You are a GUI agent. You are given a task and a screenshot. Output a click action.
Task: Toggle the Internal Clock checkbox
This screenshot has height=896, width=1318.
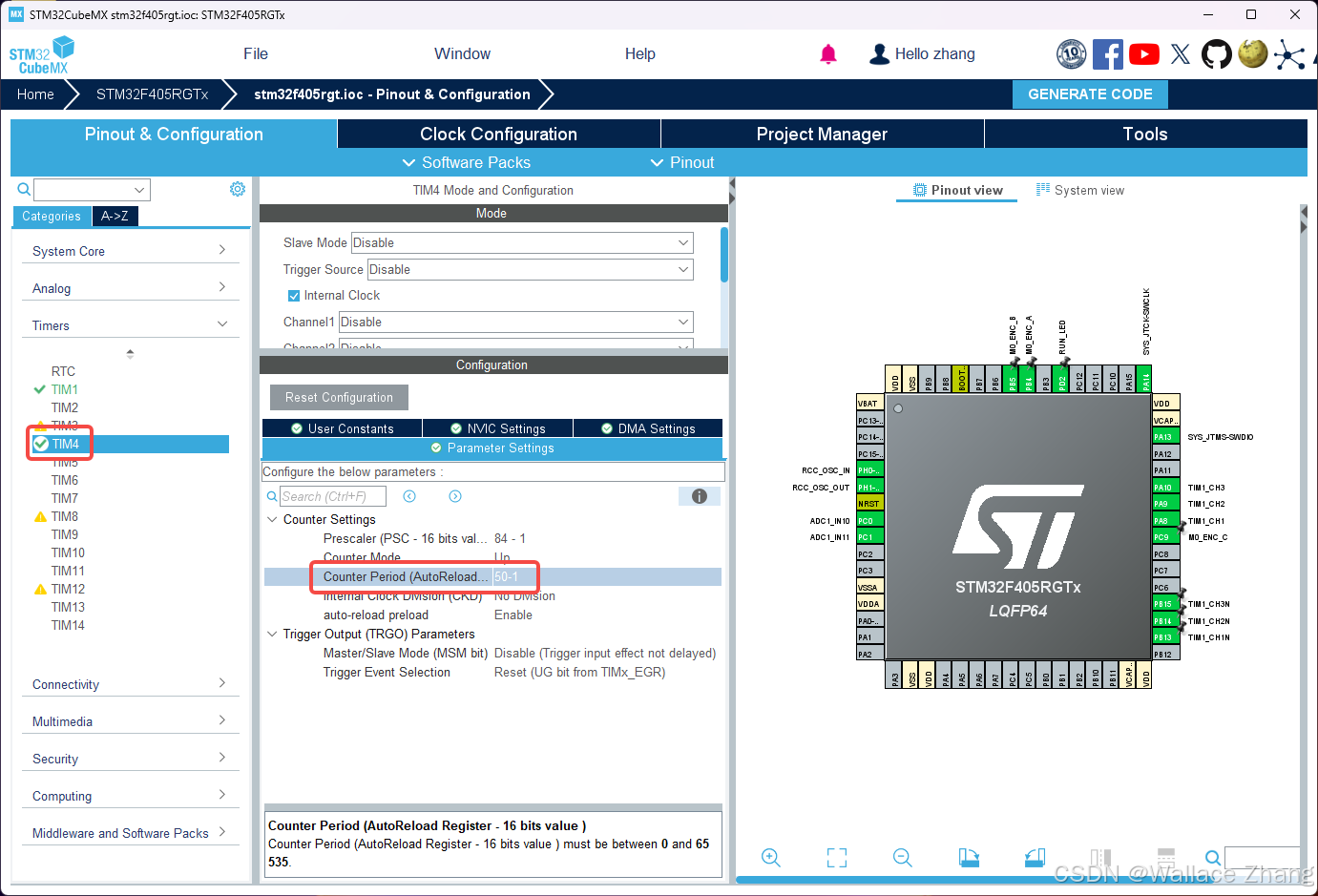[294, 296]
